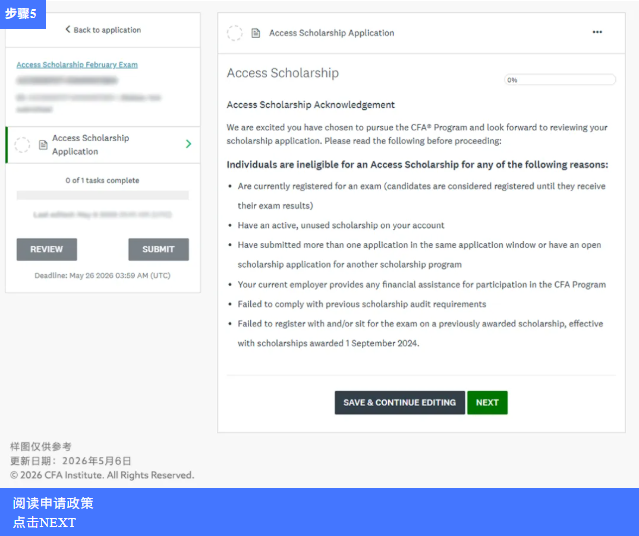Click the SUBMIT button

point(159,249)
